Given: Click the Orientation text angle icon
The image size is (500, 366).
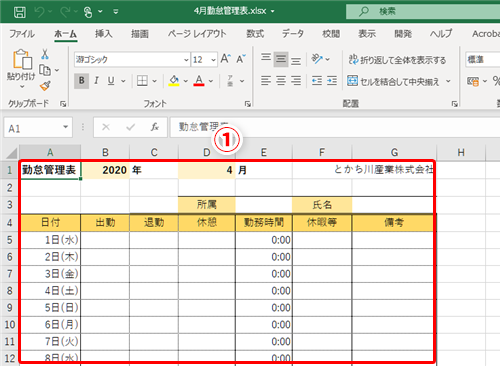Looking at the screenshot, I should coord(317,59).
